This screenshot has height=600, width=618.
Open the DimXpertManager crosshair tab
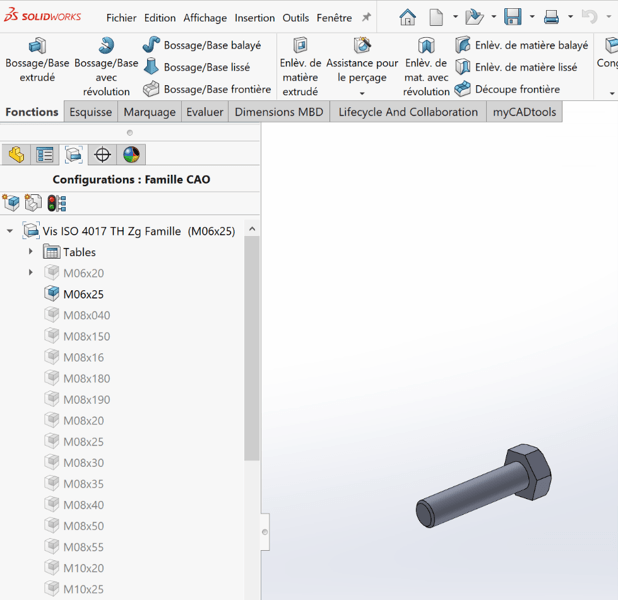coord(102,155)
